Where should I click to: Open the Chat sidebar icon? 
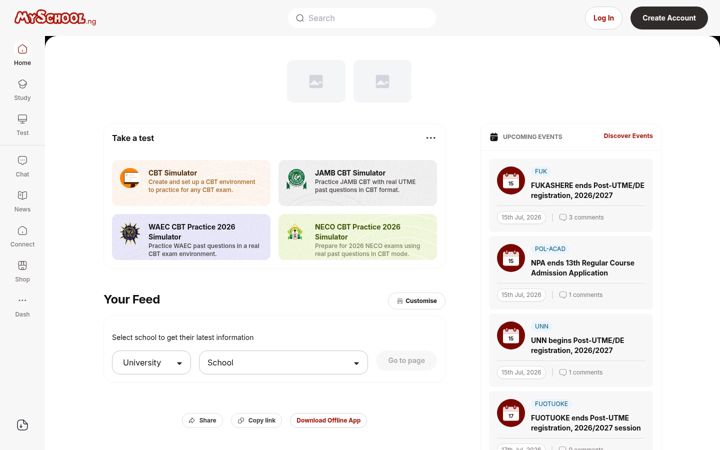pyautogui.click(x=22, y=160)
